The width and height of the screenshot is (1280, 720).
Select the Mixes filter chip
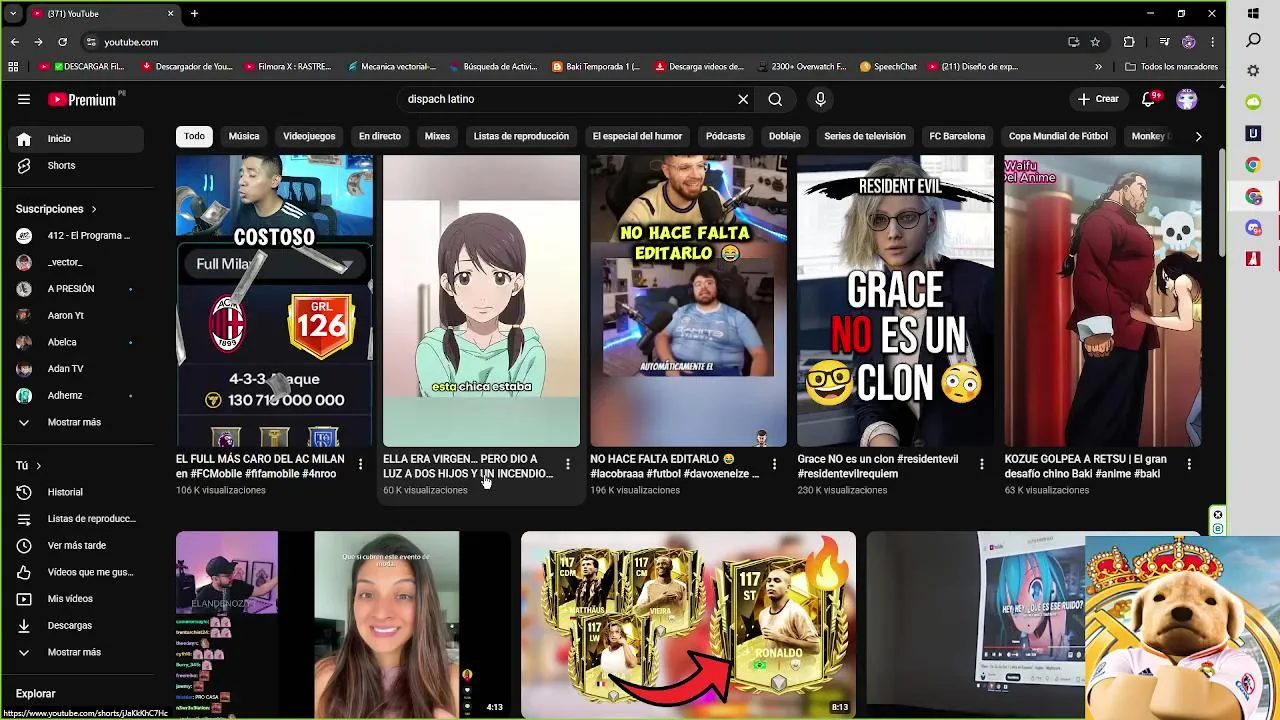click(x=437, y=136)
